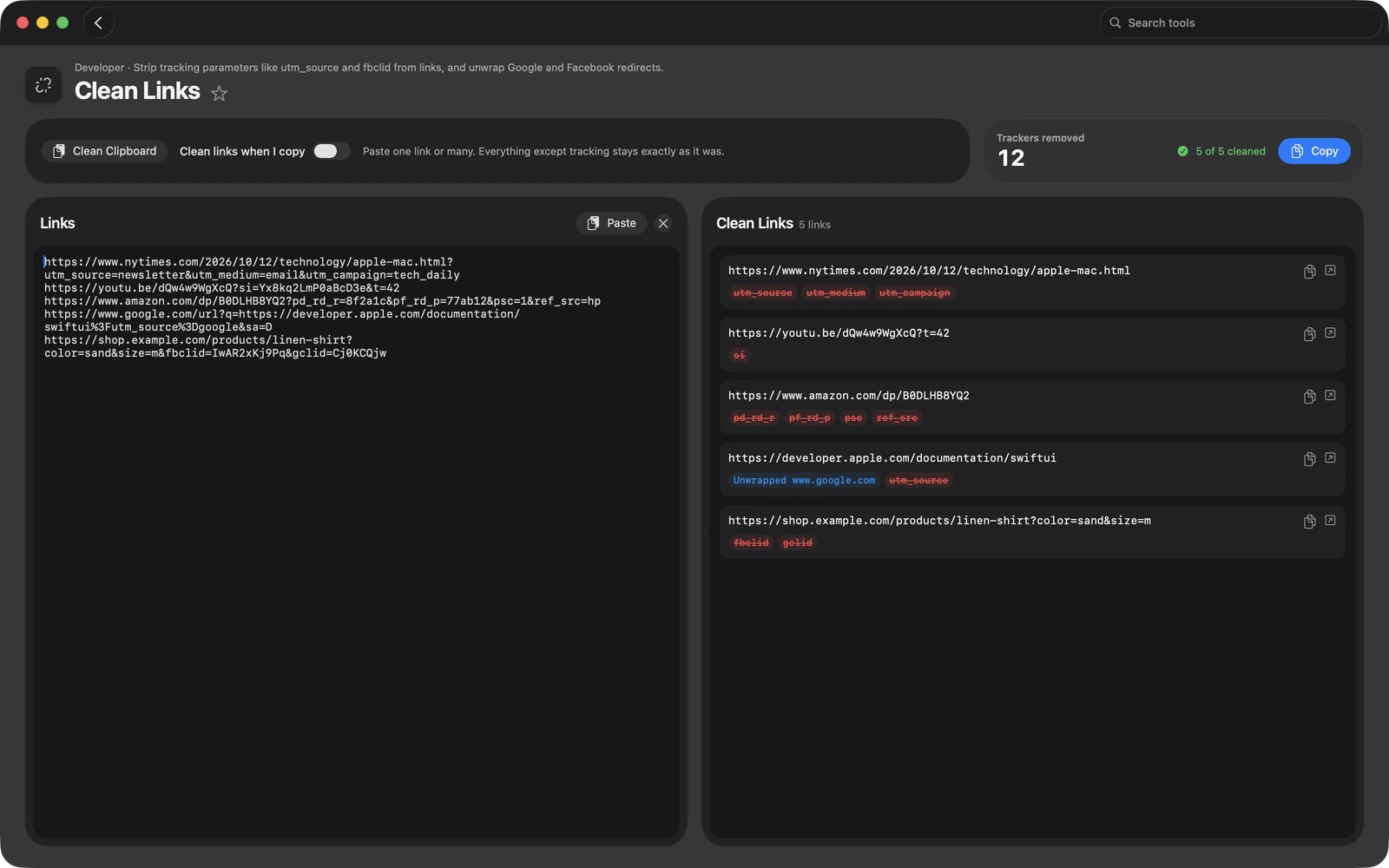Open the cleaned amazon.com link externally
Image resolution: width=1389 pixels, height=868 pixels.
coord(1330,396)
